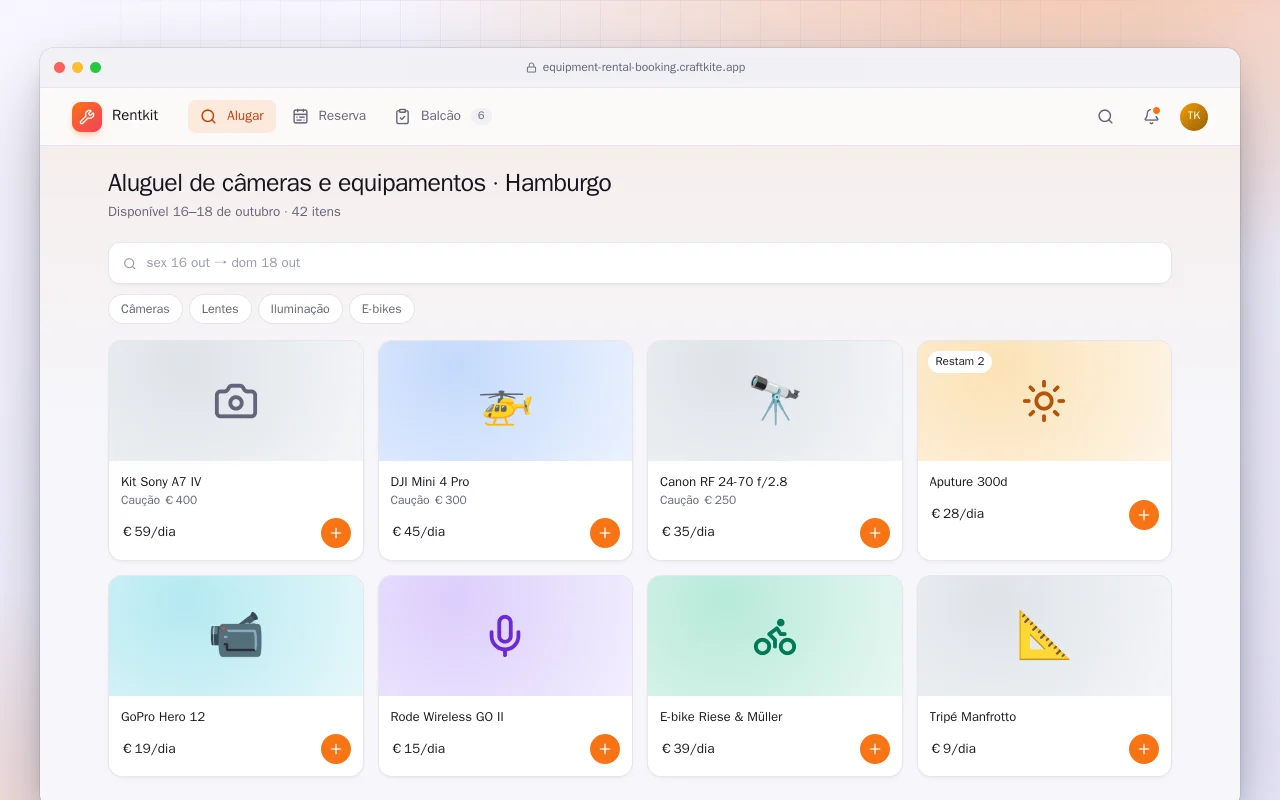Click the Disponível 16–18 de outubro subtitle
The width and height of the screenshot is (1280, 800).
(x=224, y=212)
